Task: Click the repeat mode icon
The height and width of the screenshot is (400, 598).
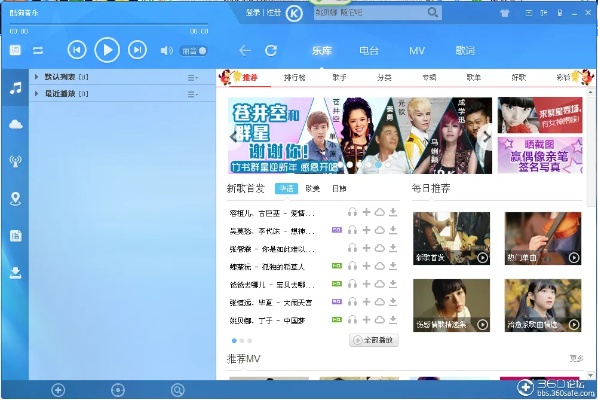Action: coord(38,50)
